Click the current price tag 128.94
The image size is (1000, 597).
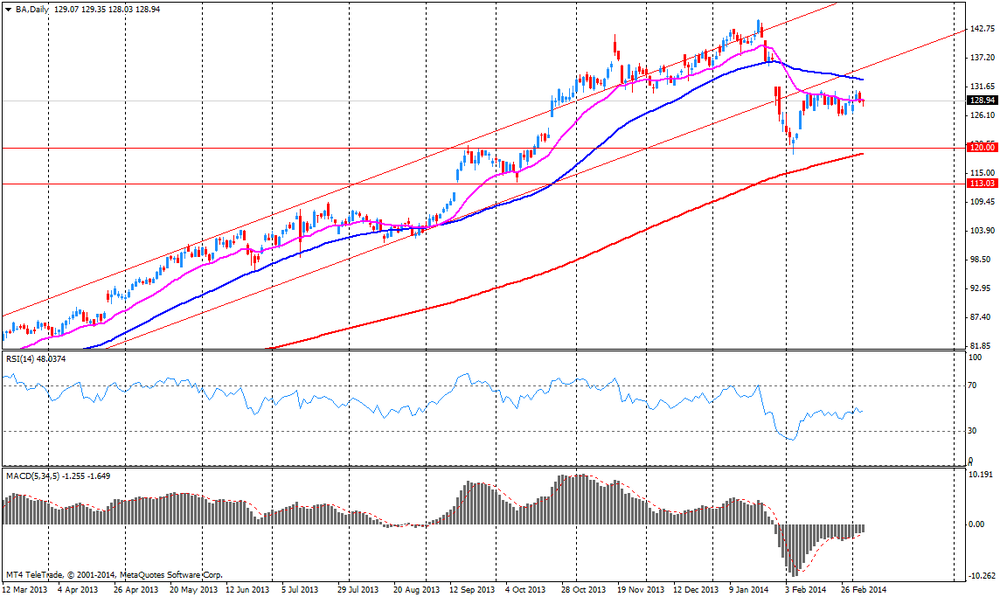(x=982, y=100)
